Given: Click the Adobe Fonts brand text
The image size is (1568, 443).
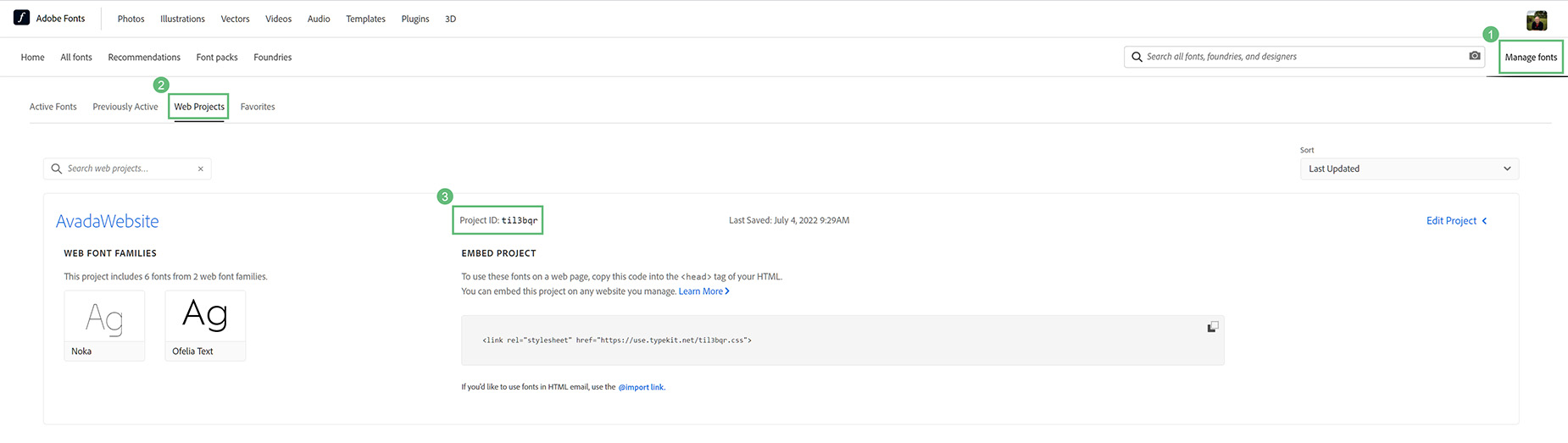Looking at the screenshot, I should tap(60, 19).
